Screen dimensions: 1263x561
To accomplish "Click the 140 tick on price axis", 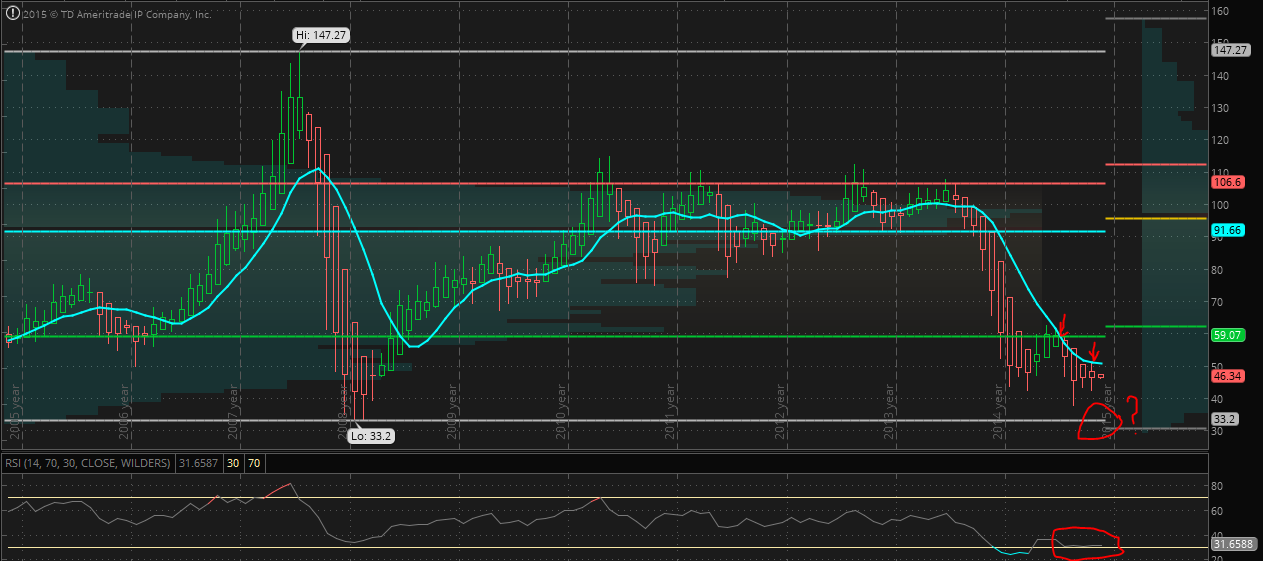I will (1220, 76).
